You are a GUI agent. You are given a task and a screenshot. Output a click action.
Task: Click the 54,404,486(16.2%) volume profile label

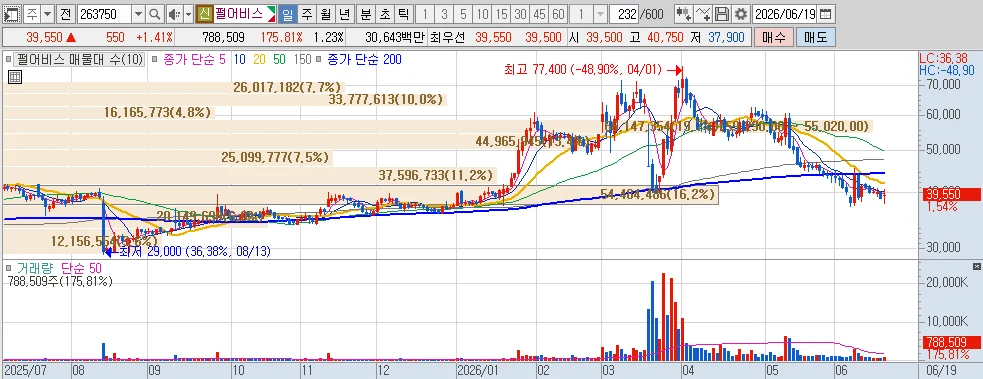tap(657, 195)
